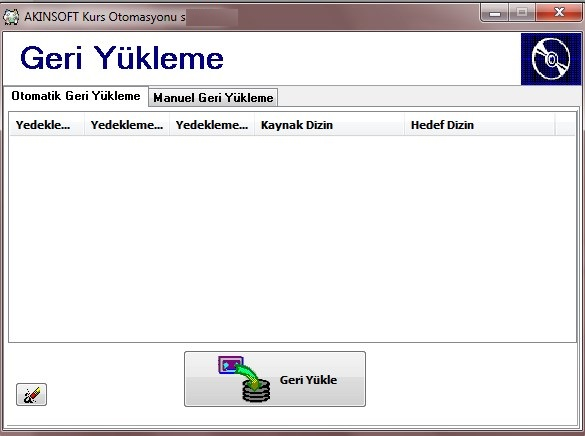Click the CD disc icon in header
Image resolution: width=585 pixels, height=436 pixels.
point(551,59)
